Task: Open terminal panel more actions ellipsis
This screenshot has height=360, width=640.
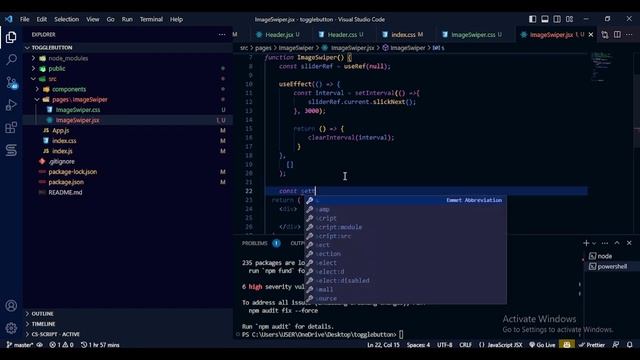Action: (605, 243)
